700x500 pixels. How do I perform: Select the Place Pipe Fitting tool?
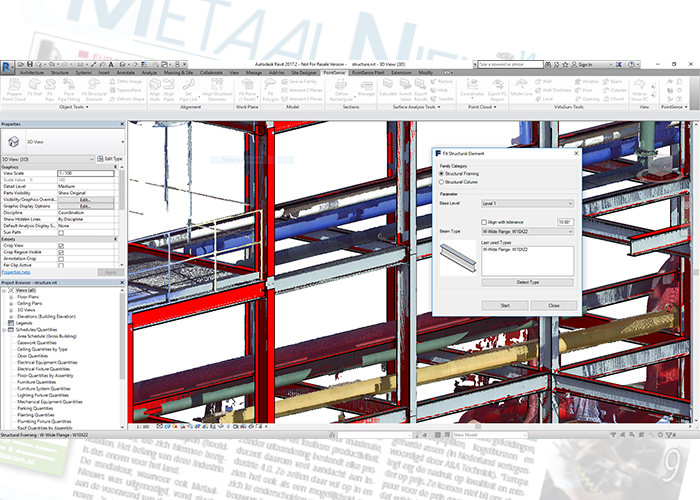pyautogui.click(x=69, y=90)
